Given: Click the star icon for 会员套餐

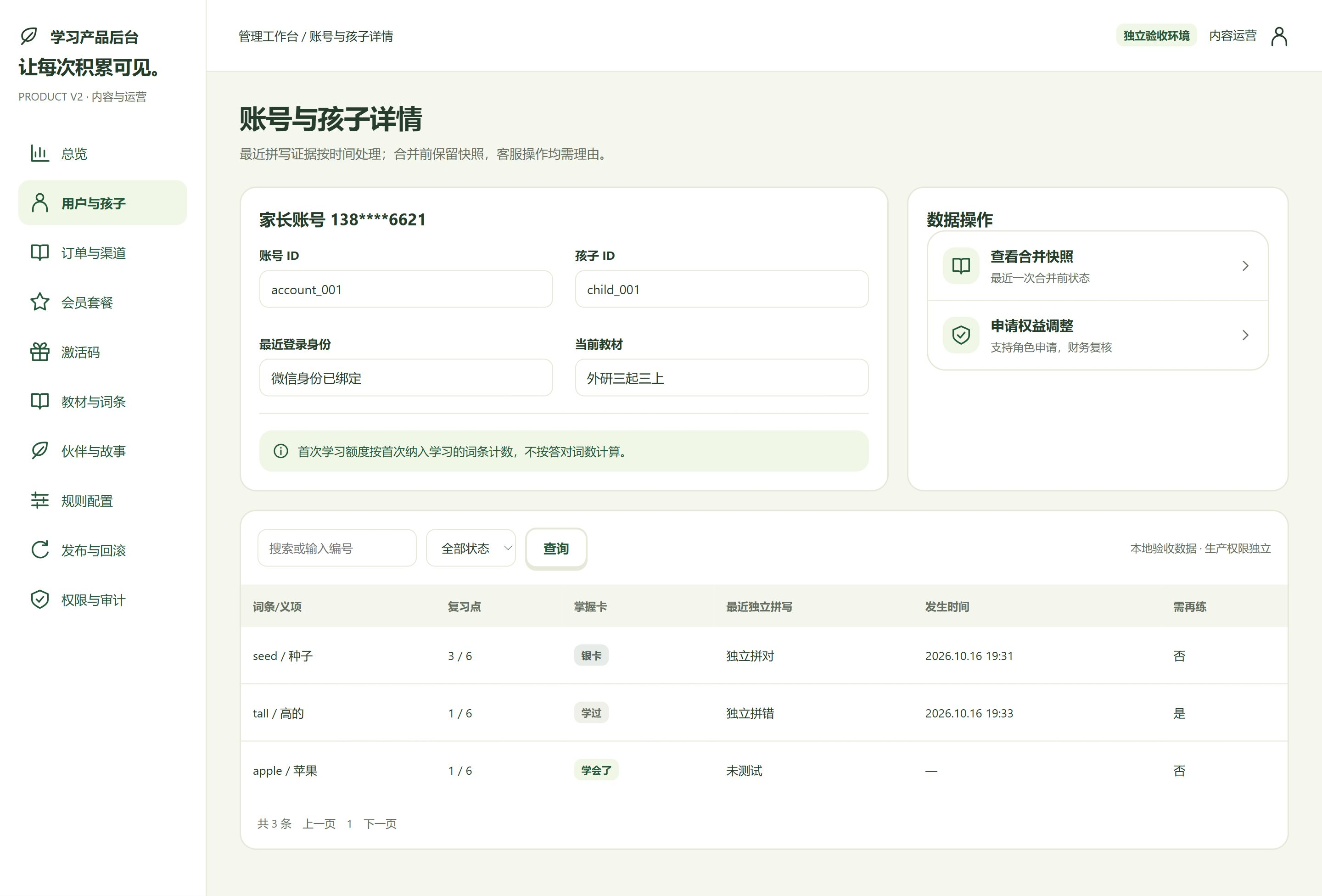Looking at the screenshot, I should coord(40,302).
